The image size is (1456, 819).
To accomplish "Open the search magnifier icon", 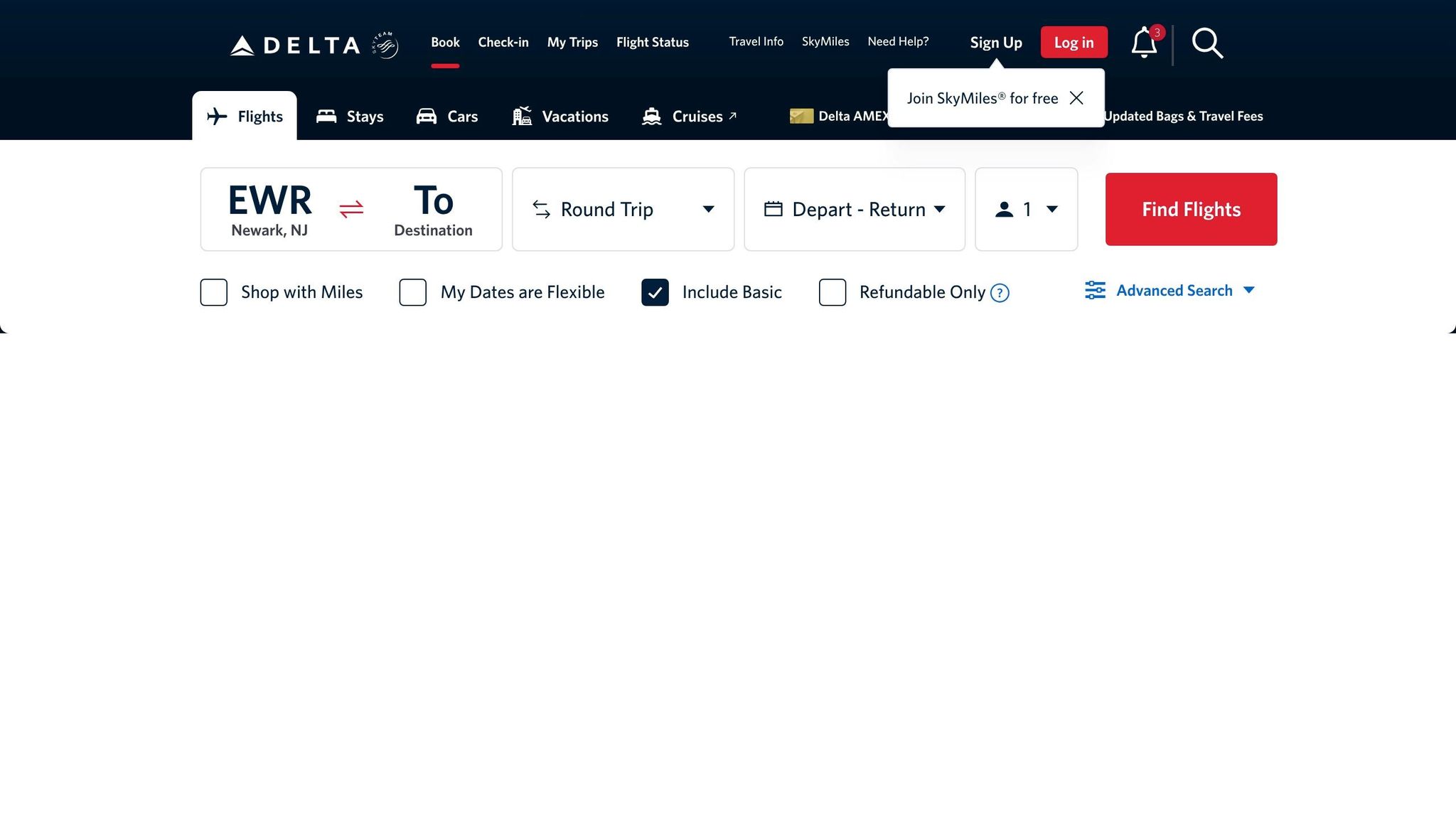I will click(x=1207, y=43).
